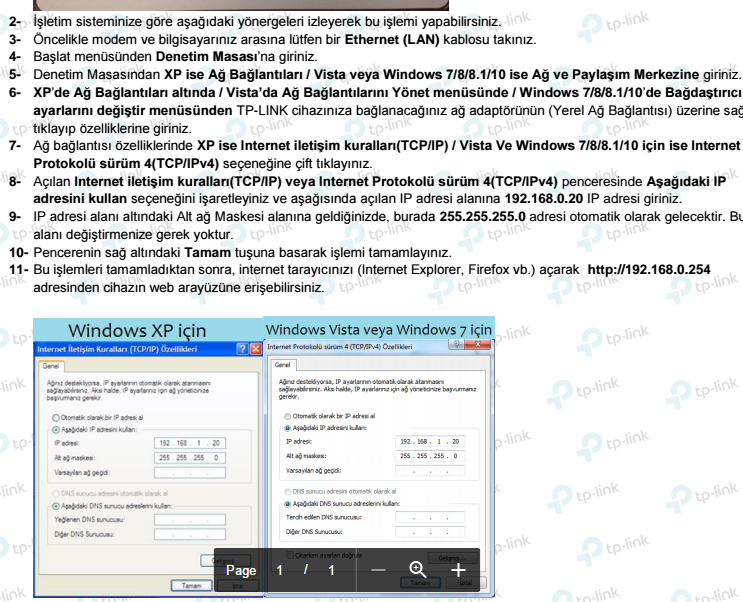Click the 'Protokolü sürüm 4(TCP/IPv4)' text in step 7
This screenshot has height=602, width=743.
pos(126,164)
